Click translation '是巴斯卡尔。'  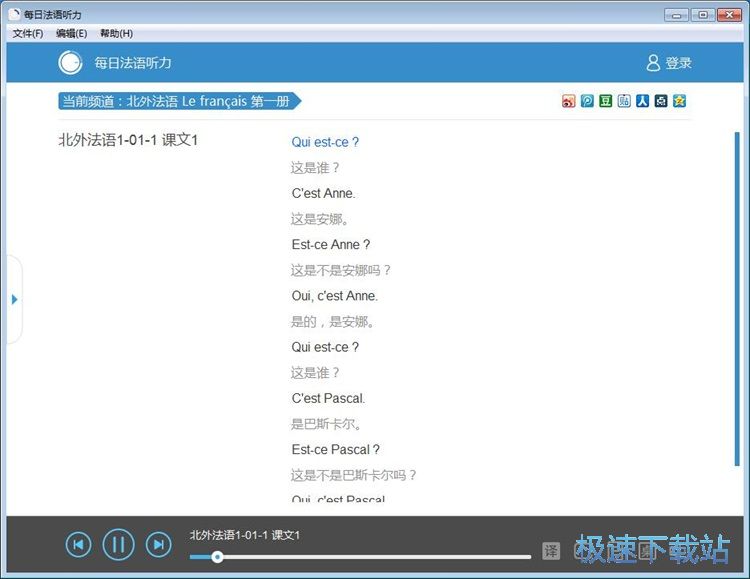tap(326, 424)
